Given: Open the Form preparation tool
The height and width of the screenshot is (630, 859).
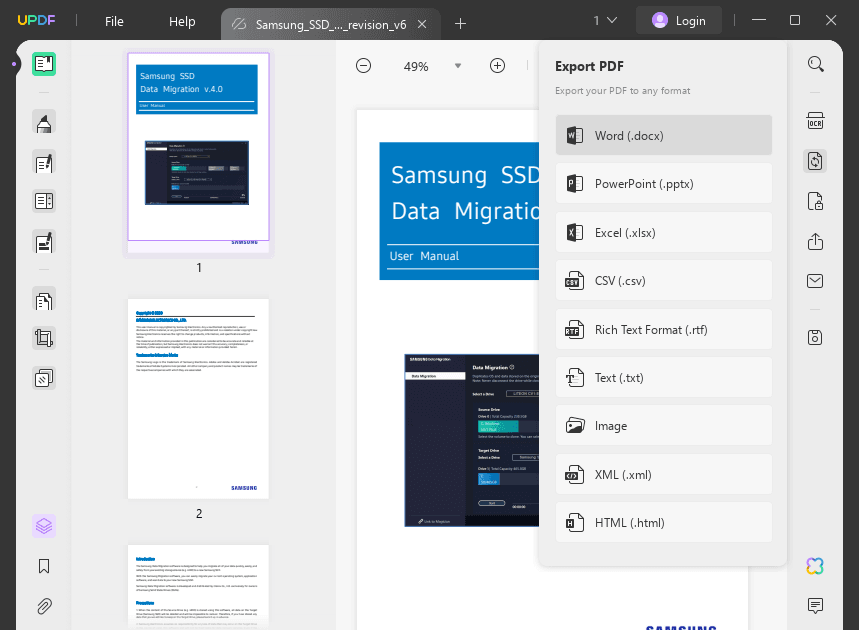Looking at the screenshot, I should click(44, 201).
